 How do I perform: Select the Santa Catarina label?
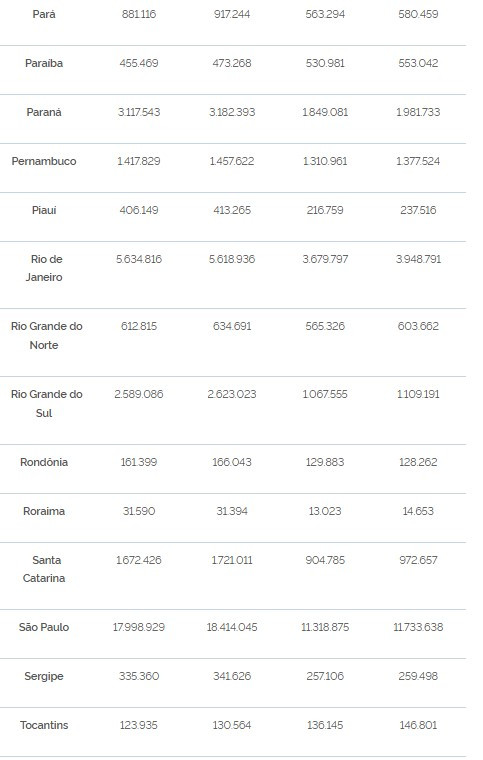(x=44, y=569)
